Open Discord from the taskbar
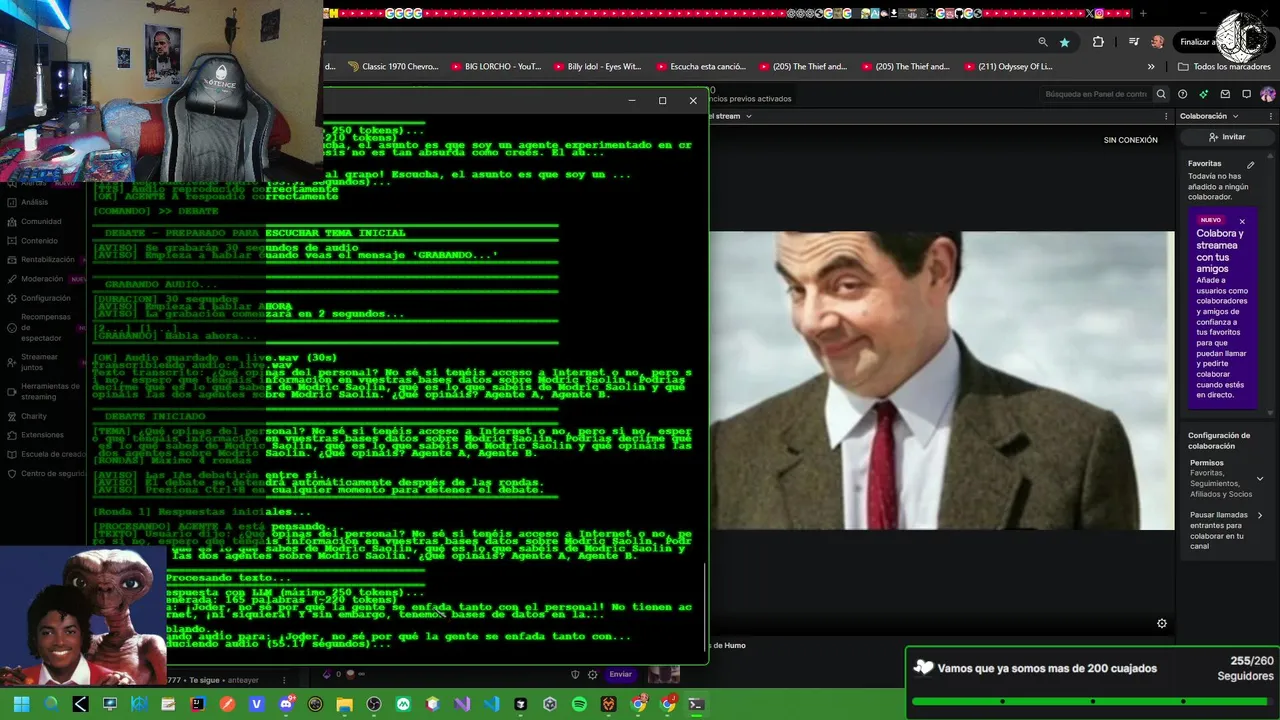1280x720 pixels. click(x=287, y=704)
